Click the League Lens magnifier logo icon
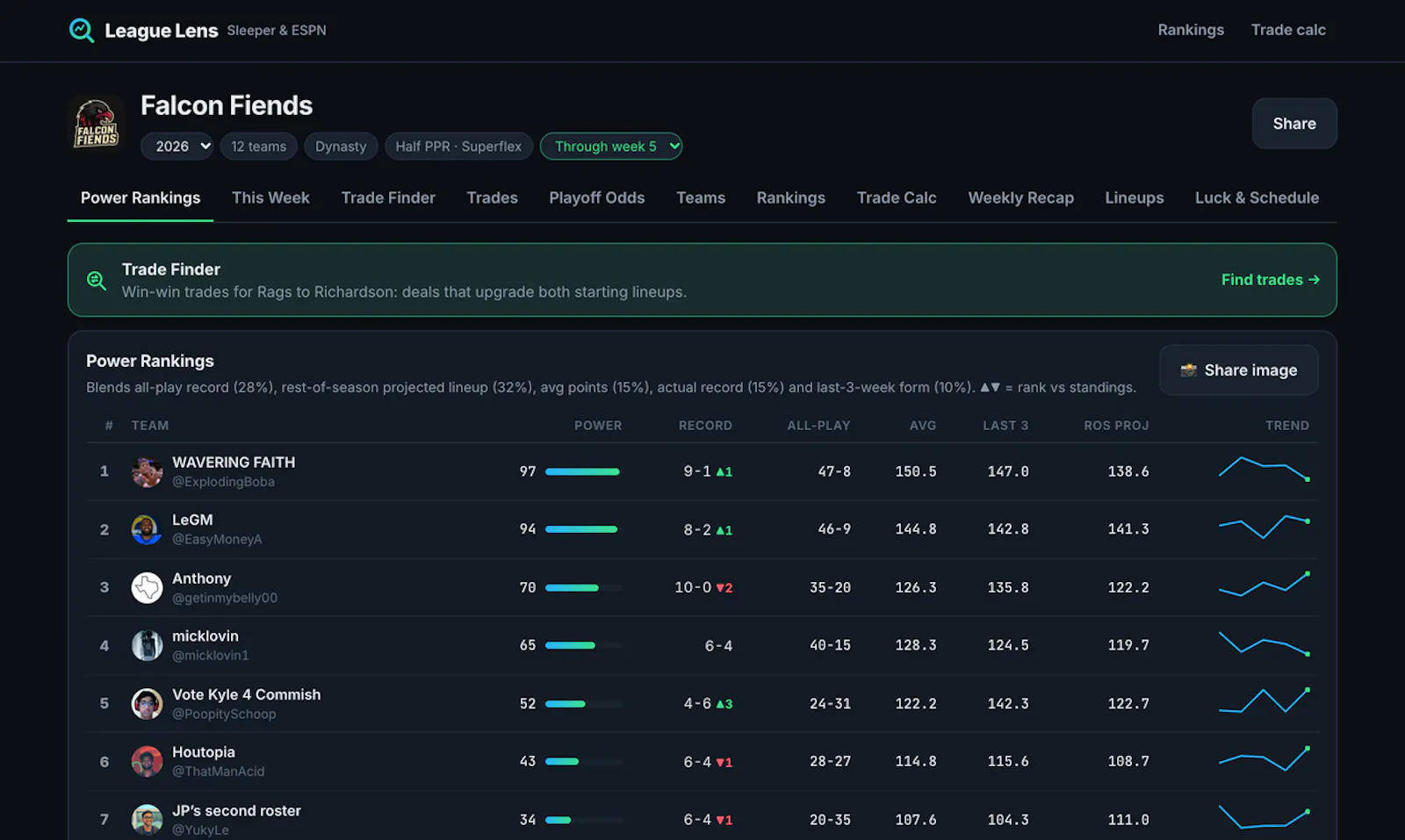This screenshot has width=1405, height=840. tap(82, 31)
